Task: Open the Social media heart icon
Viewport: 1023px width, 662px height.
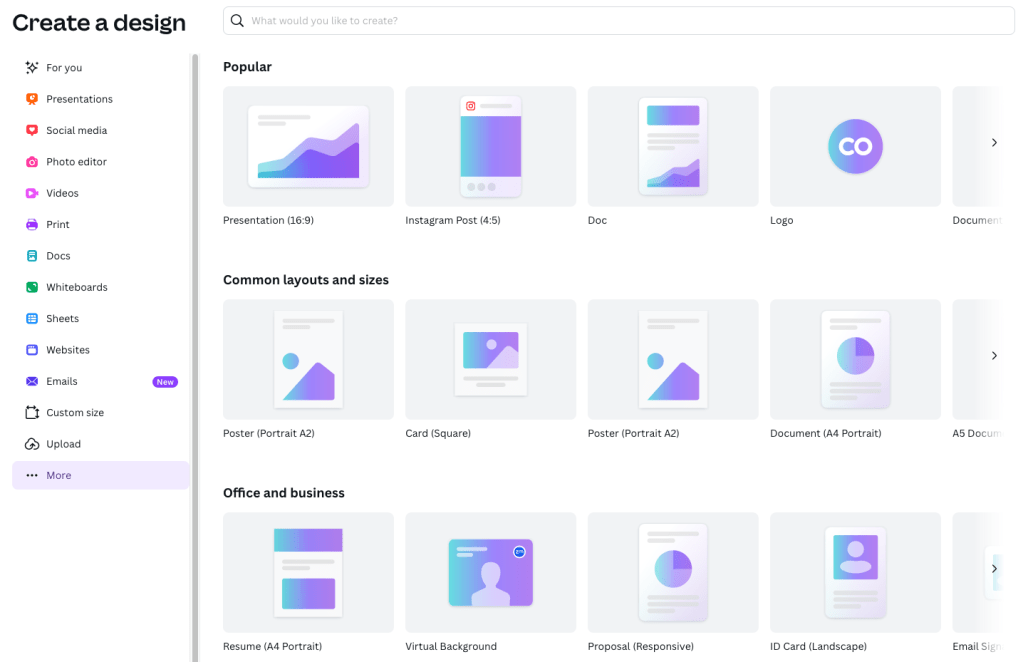Action: 32,130
